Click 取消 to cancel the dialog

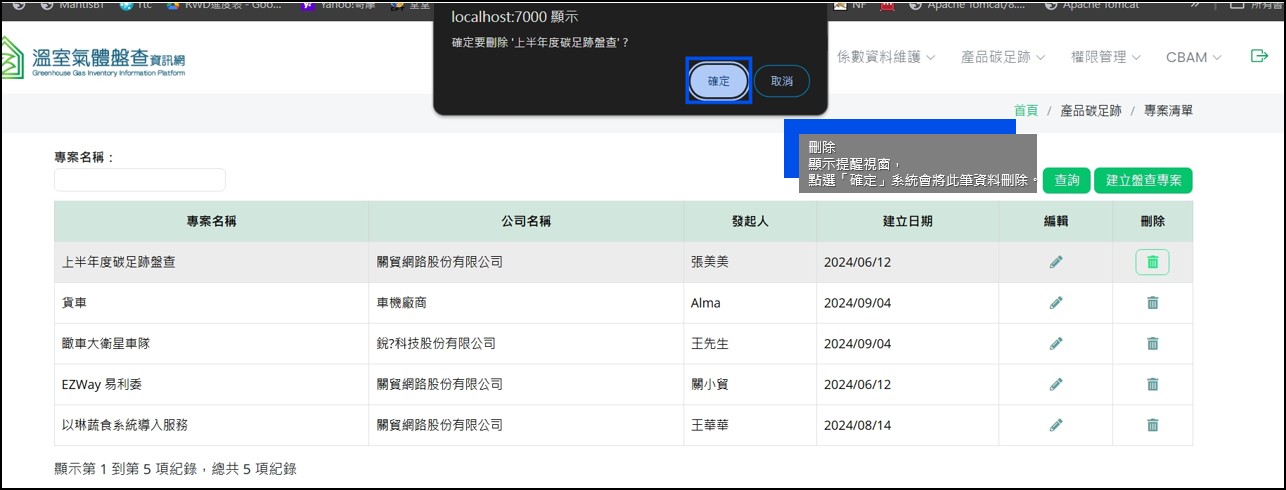pyautogui.click(x=781, y=81)
